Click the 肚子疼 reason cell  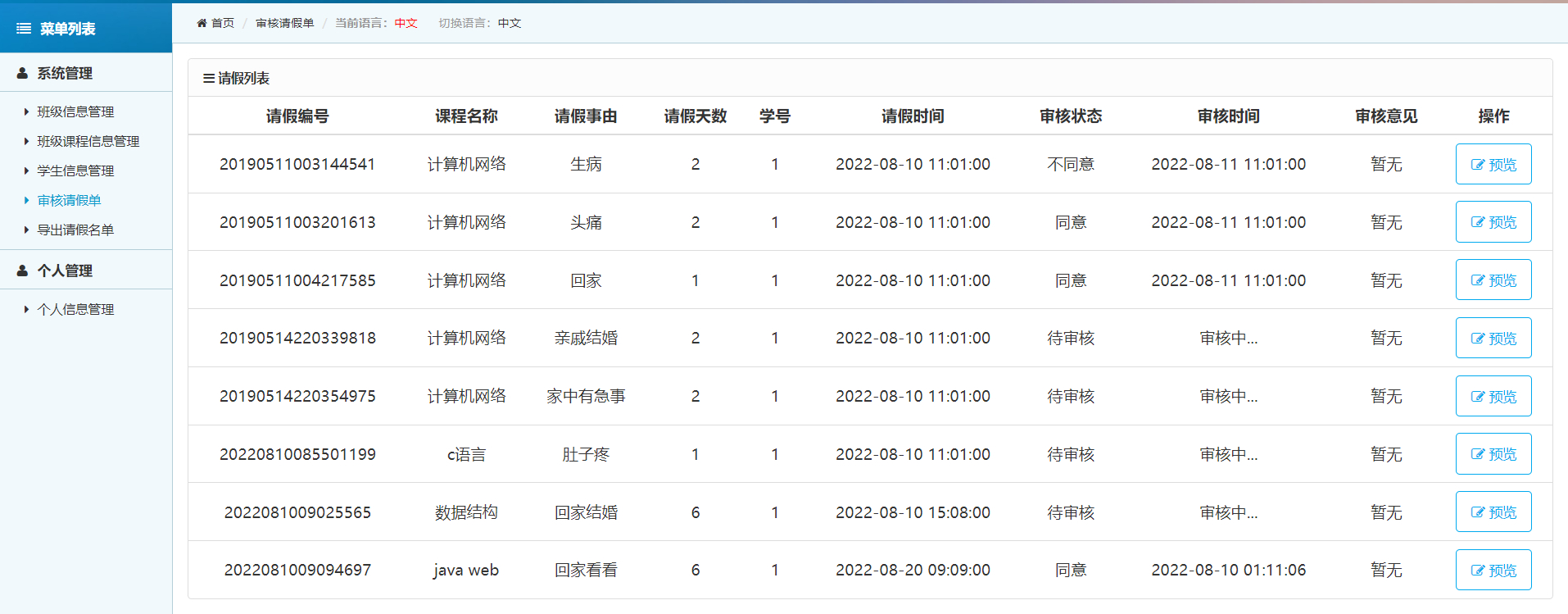pyautogui.click(x=586, y=454)
